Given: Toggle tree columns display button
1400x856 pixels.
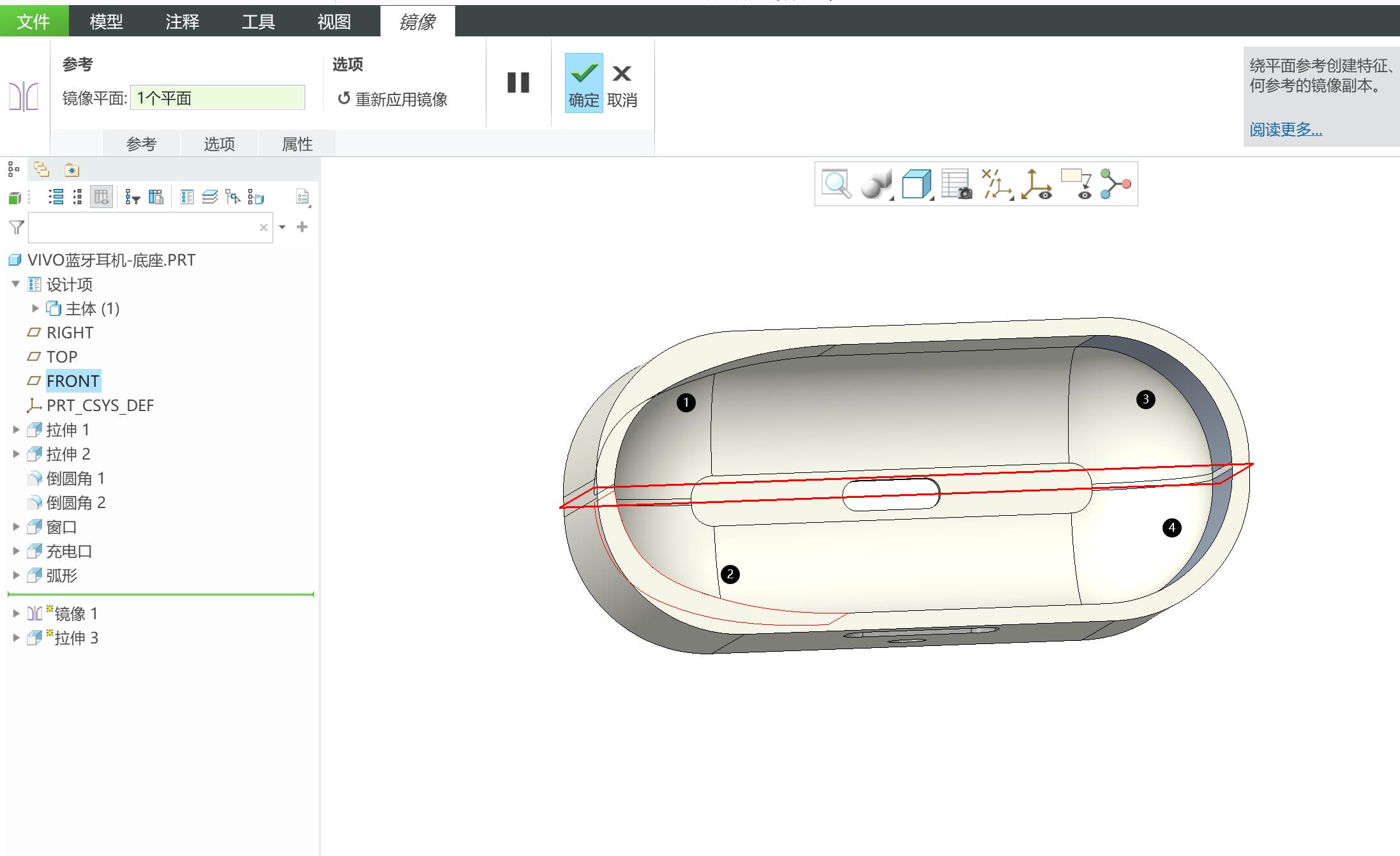Looking at the screenshot, I should pyautogui.click(x=101, y=197).
